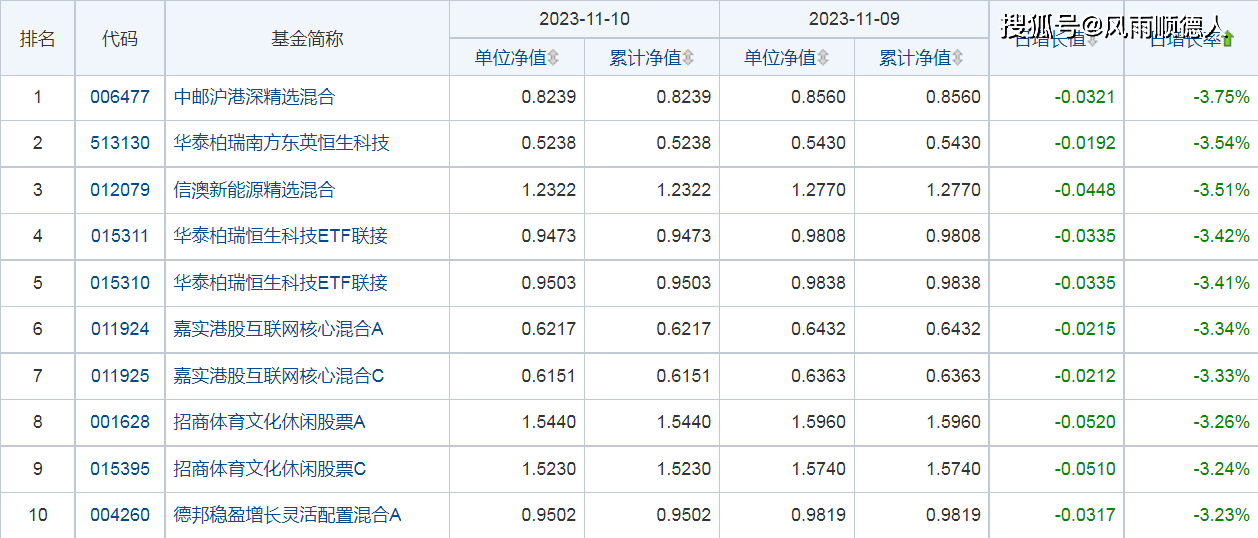Open 嘉实港股互联网核心混合A link
Screen dimensions: 1258x538
tap(279, 329)
